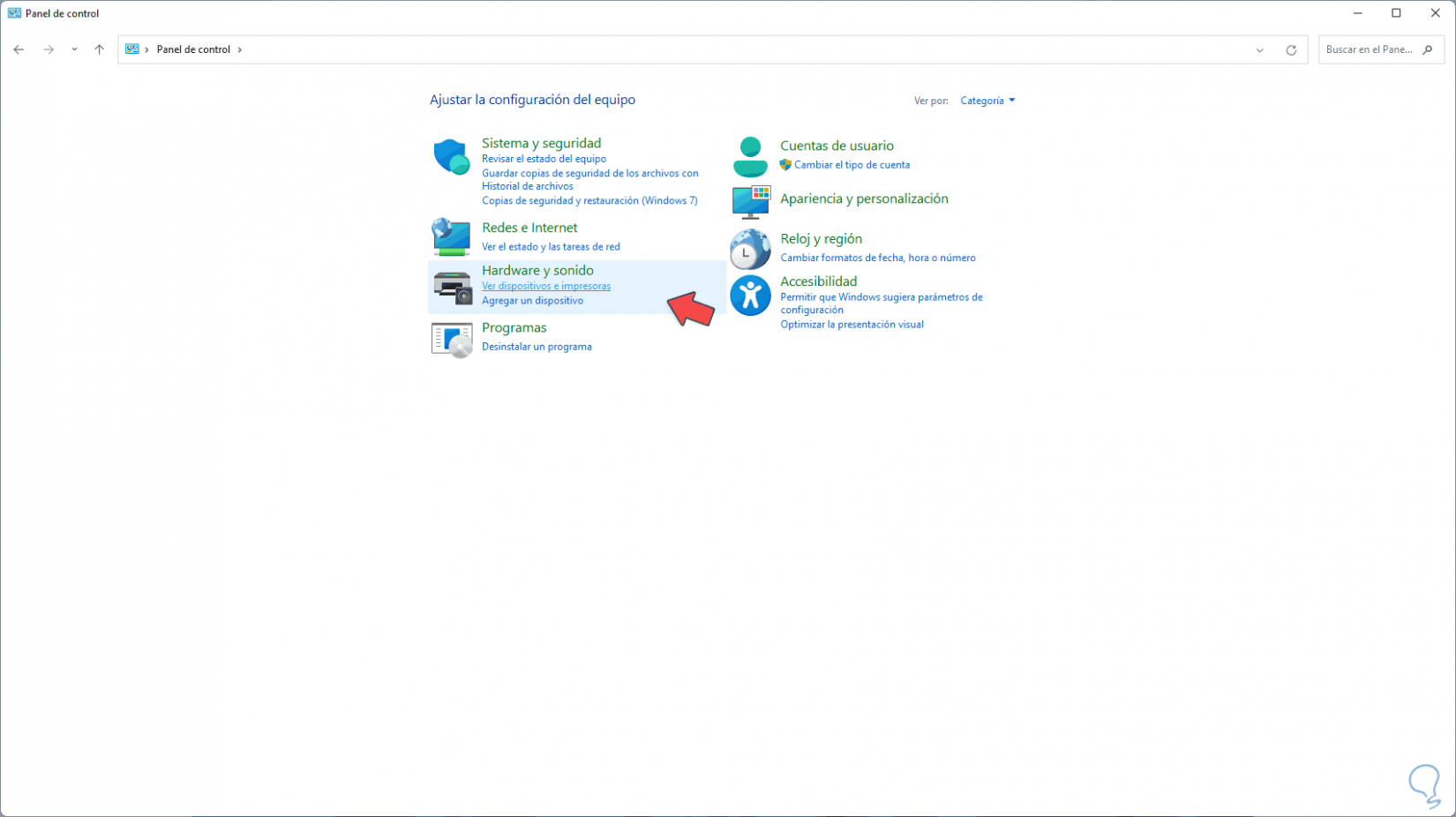Viewport: 1456px width, 817px height.
Task: Open the Redes e Internet globe icon
Action: pyautogui.click(x=451, y=236)
